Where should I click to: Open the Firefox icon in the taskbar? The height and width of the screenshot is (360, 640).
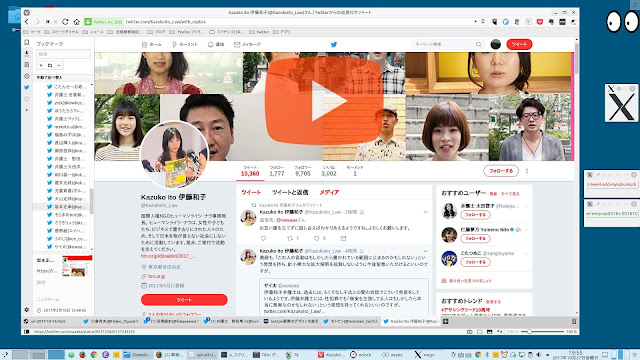[82, 355]
